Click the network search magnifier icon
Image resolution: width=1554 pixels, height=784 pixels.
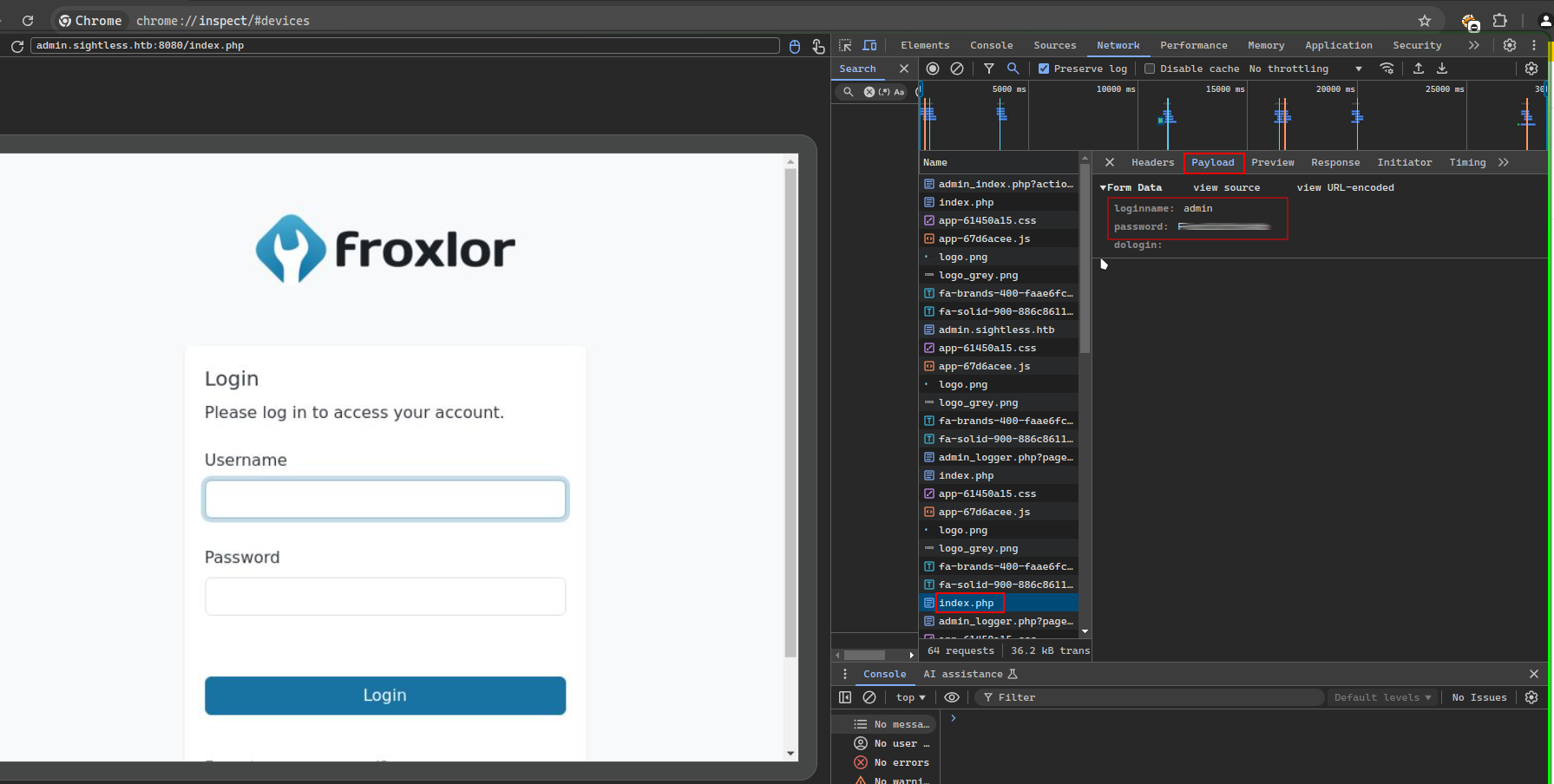tap(1013, 69)
